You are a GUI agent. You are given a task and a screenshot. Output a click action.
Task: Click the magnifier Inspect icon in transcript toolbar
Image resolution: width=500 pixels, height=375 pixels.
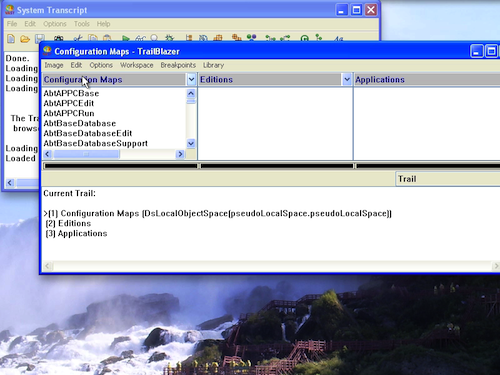[x=154, y=38]
